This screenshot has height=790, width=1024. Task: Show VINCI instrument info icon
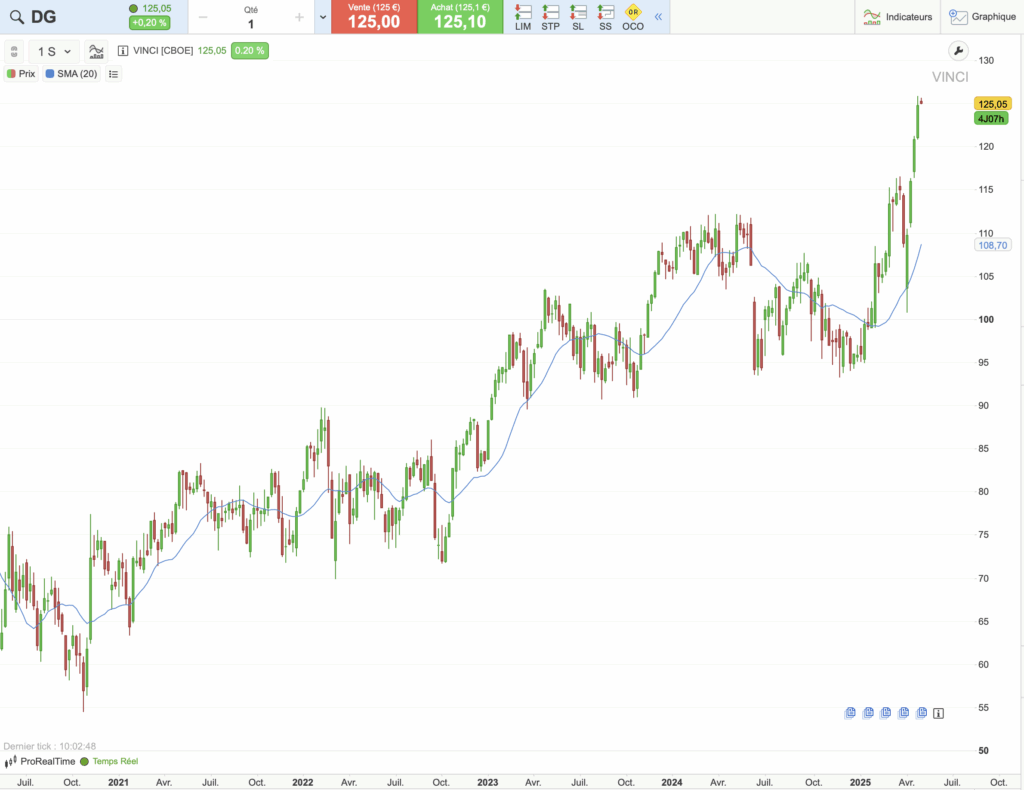tap(123, 51)
